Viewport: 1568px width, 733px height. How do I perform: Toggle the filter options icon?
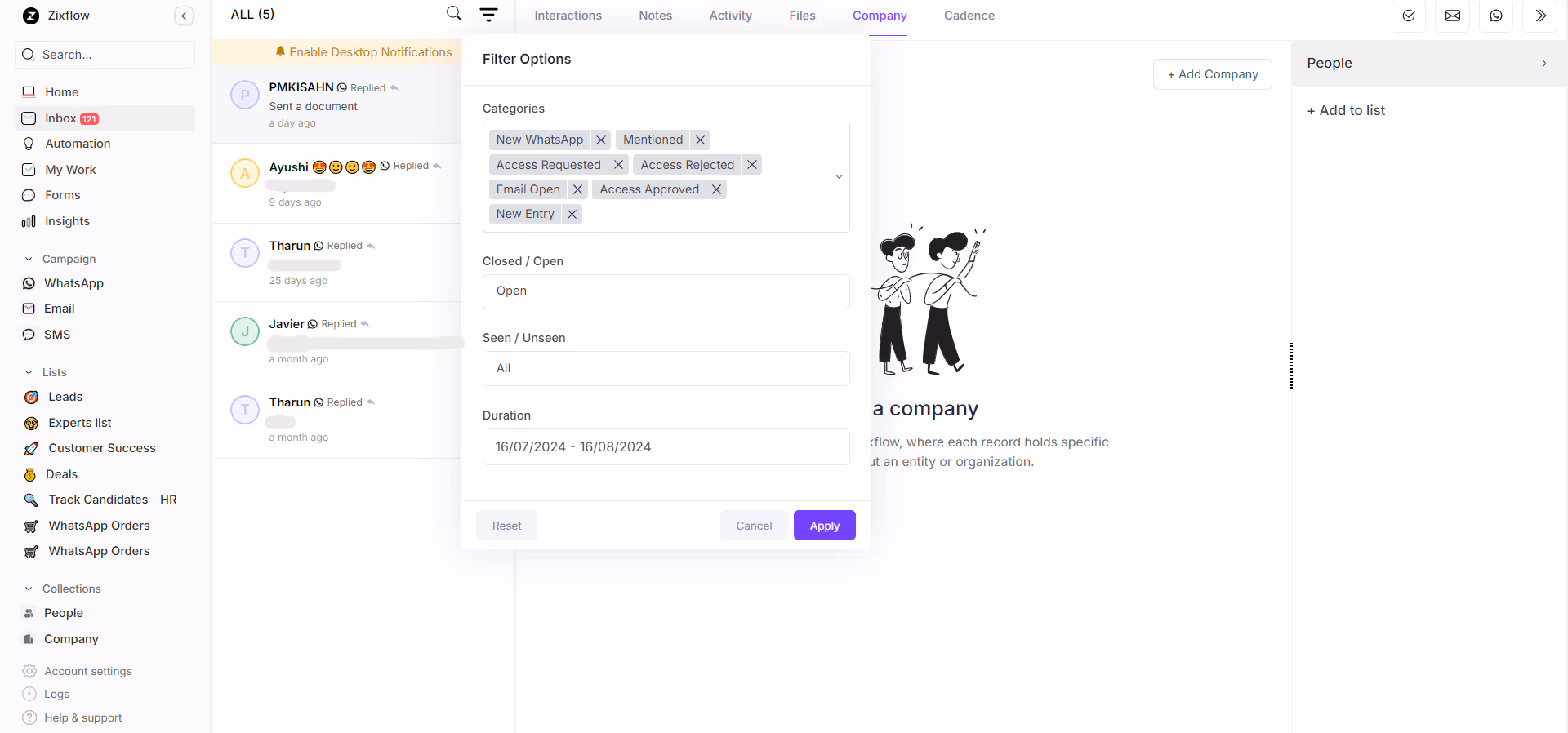pos(488,15)
